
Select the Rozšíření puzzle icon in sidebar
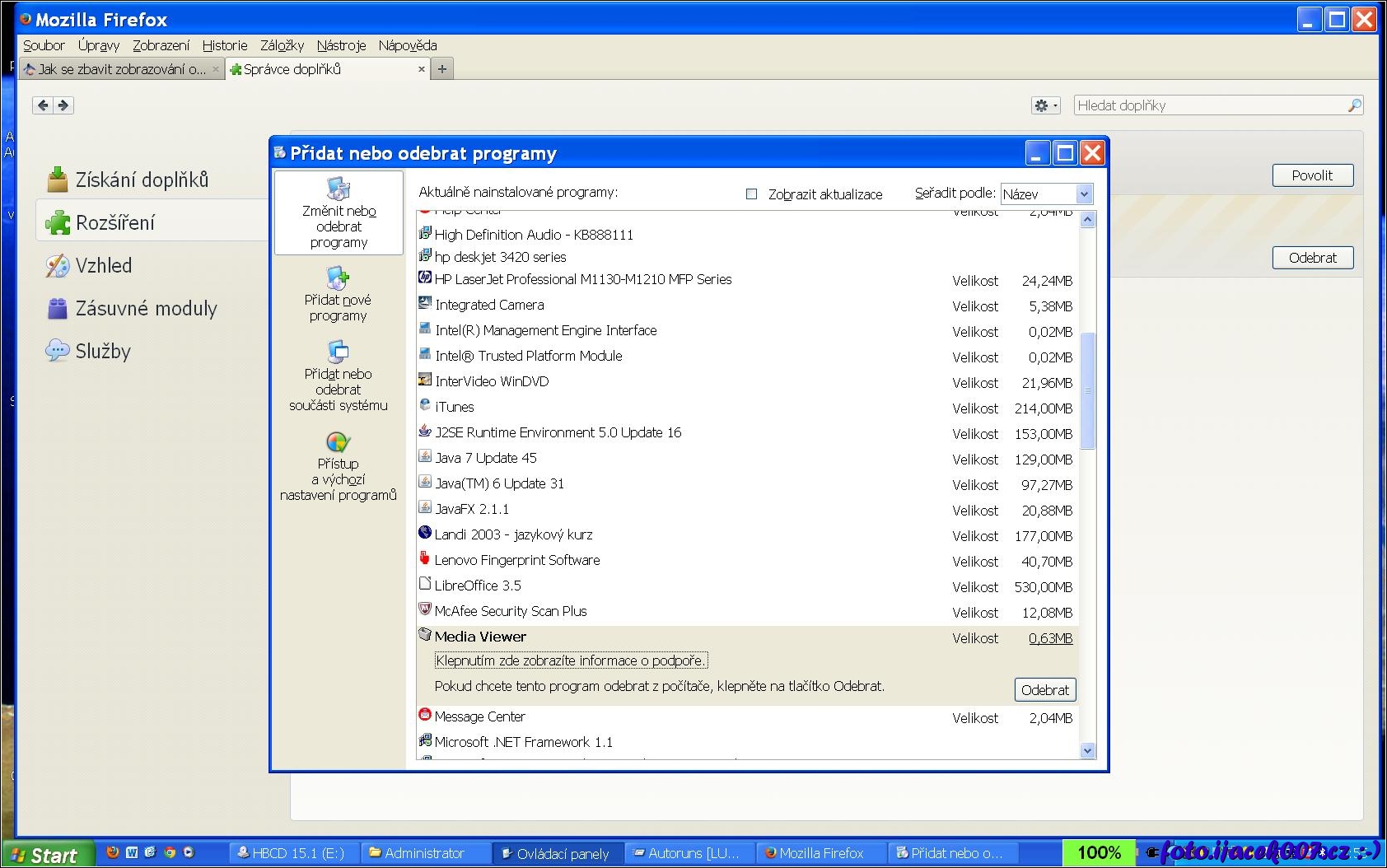[58, 222]
